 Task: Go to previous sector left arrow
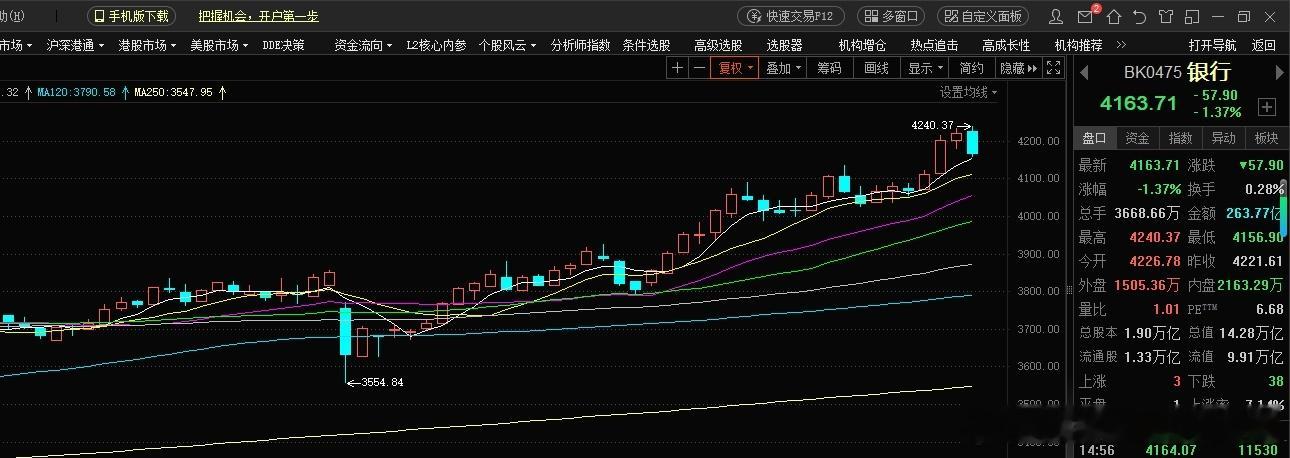pos(1083,73)
